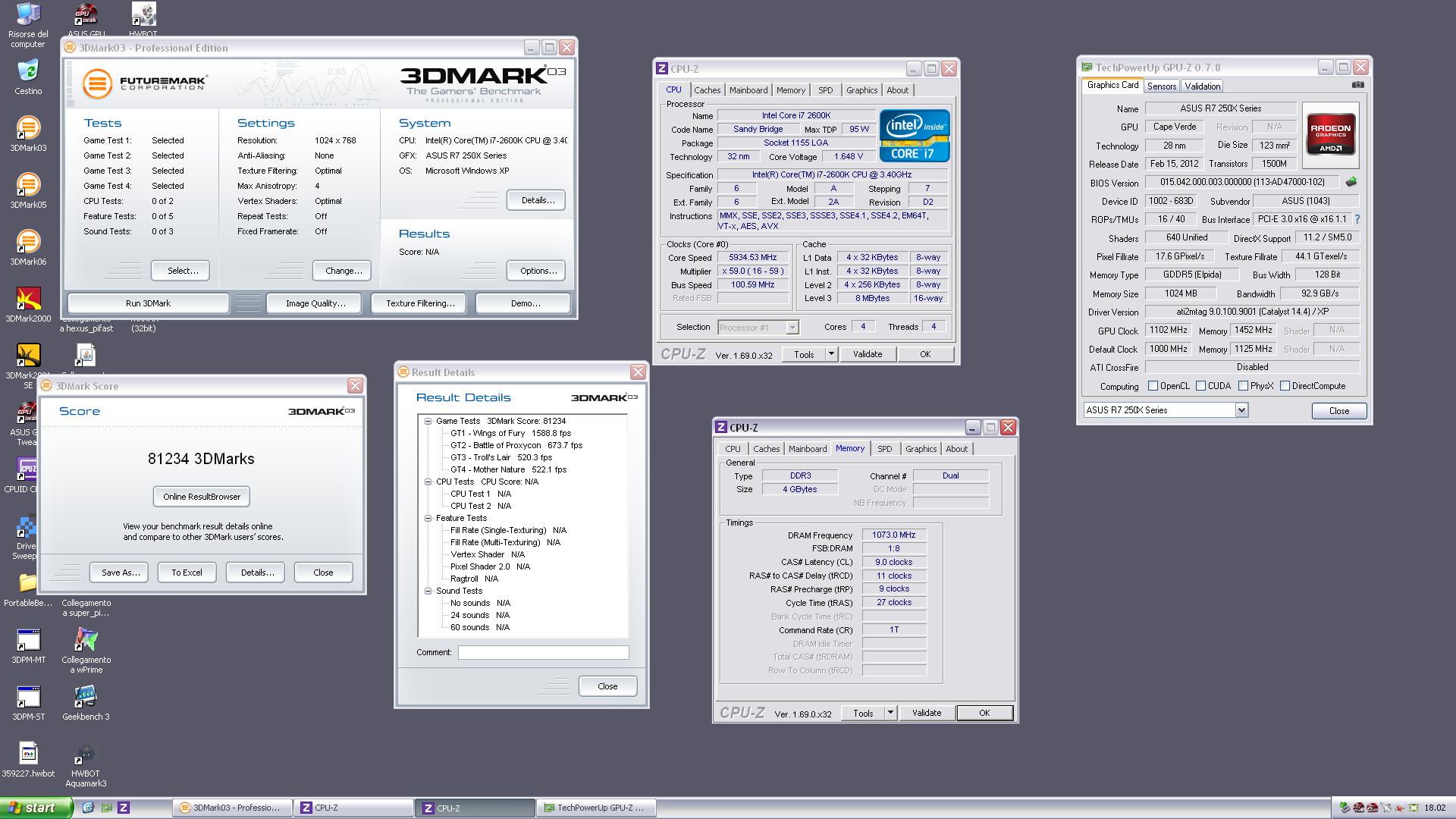Switch to 3DMark03 taskbar item
Image resolution: width=1456 pixels, height=819 pixels.
[x=233, y=808]
